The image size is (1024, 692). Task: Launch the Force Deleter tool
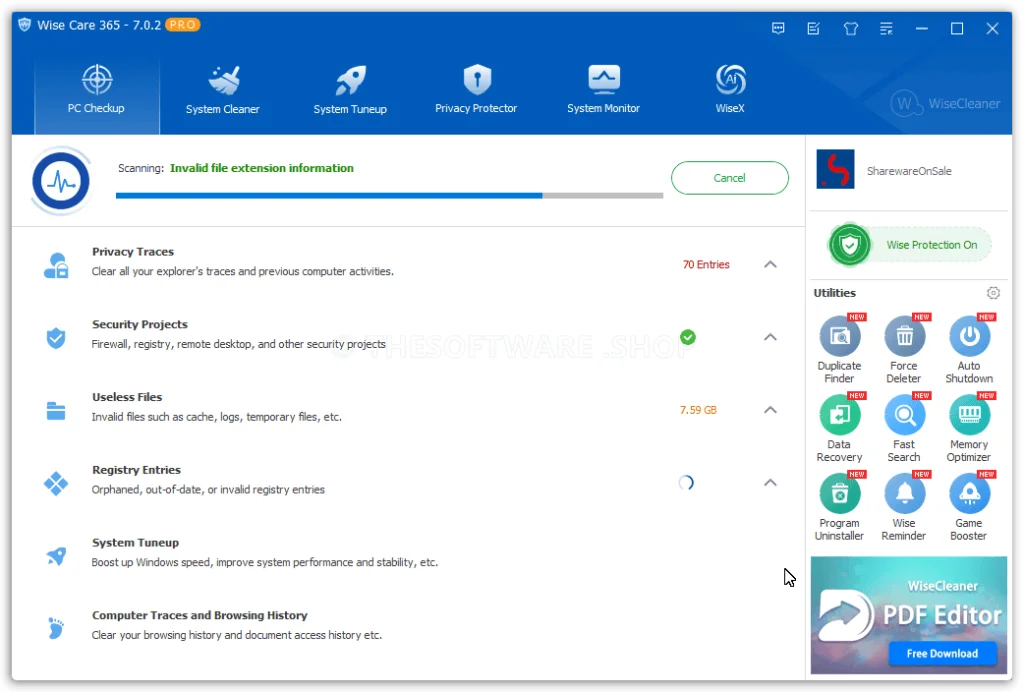[x=904, y=338]
